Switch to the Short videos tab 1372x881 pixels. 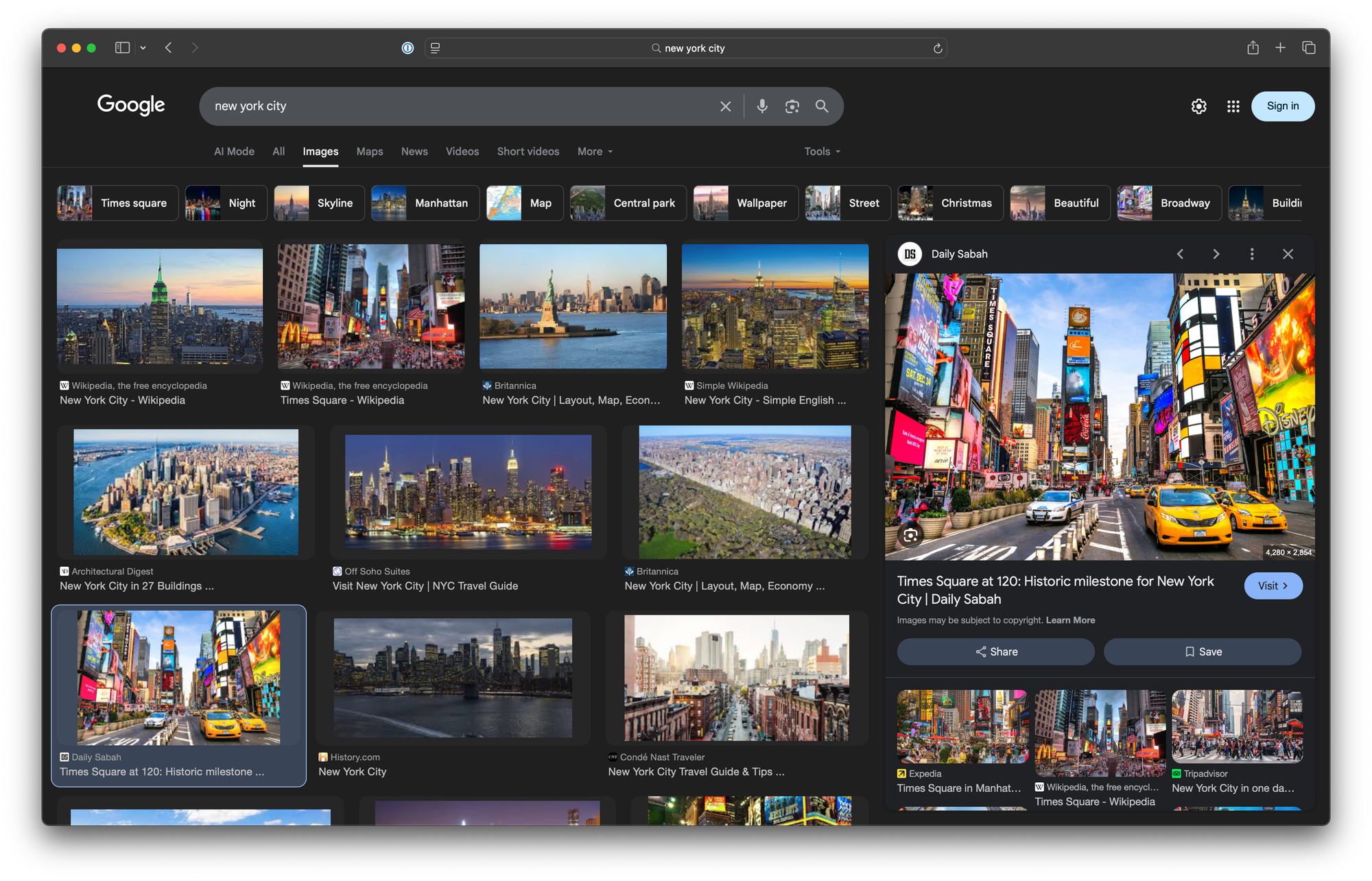tap(528, 152)
